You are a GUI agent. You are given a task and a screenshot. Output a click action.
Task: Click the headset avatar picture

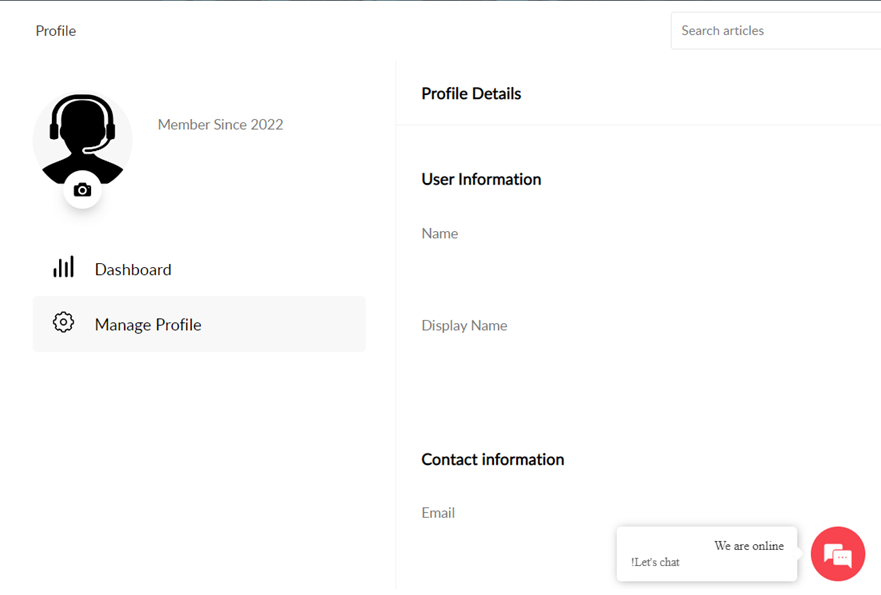point(83,136)
